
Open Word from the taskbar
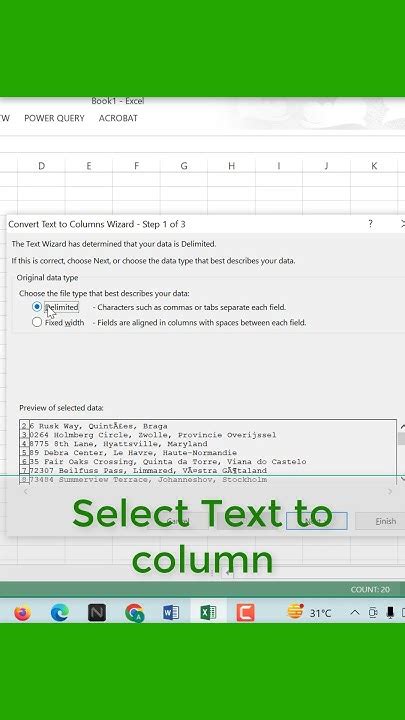[171, 613]
